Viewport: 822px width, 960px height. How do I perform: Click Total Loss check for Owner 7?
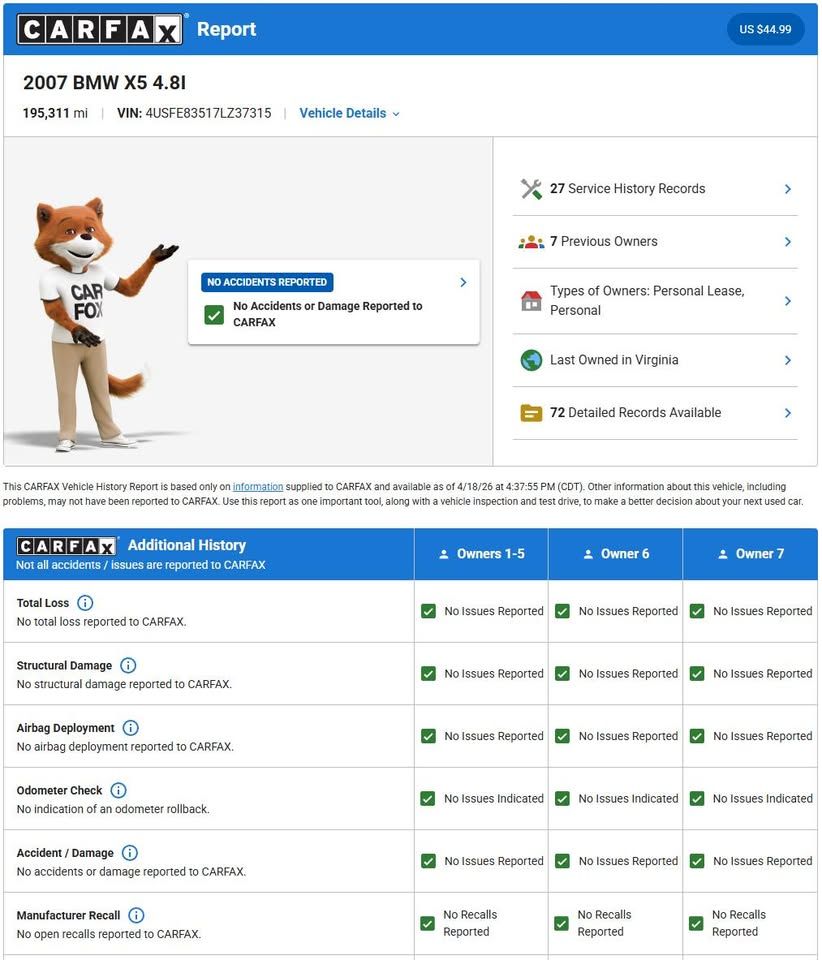click(x=697, y=611)
